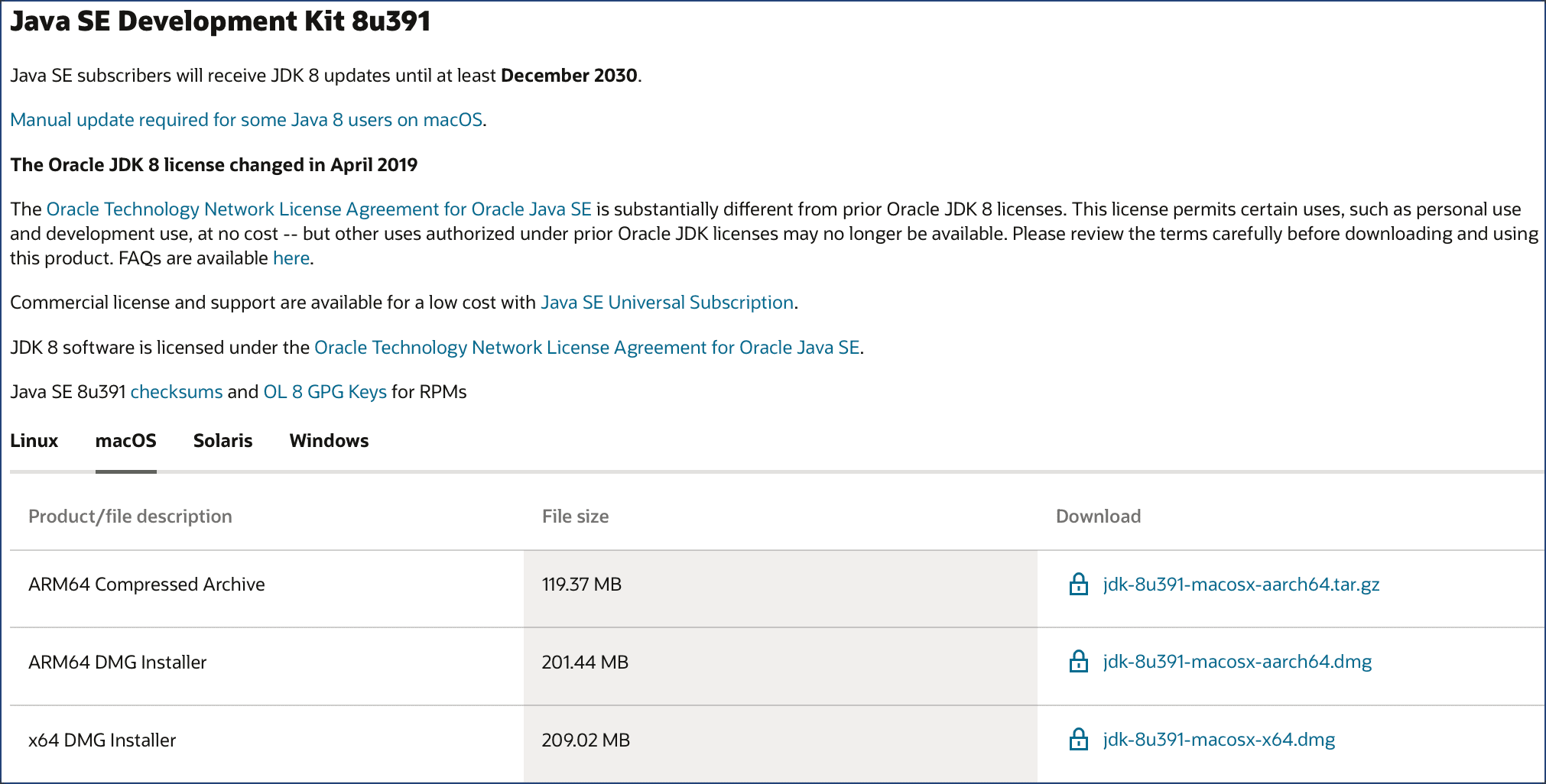Download jdk-8u391-macosx-x64.dmg
This screenshot has height=784, width=1546.
(1219, 740)
